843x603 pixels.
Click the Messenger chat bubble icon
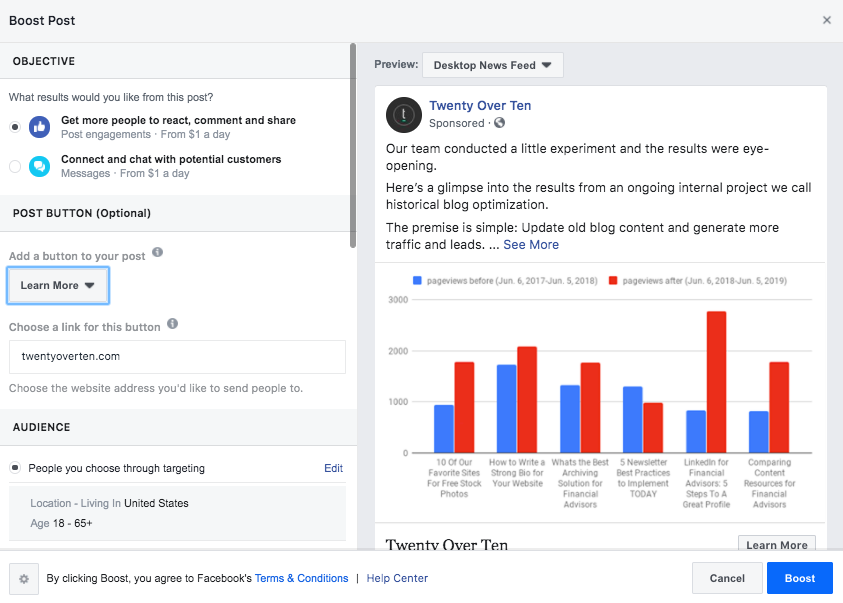pyautogui.click(x=40, y=166)
